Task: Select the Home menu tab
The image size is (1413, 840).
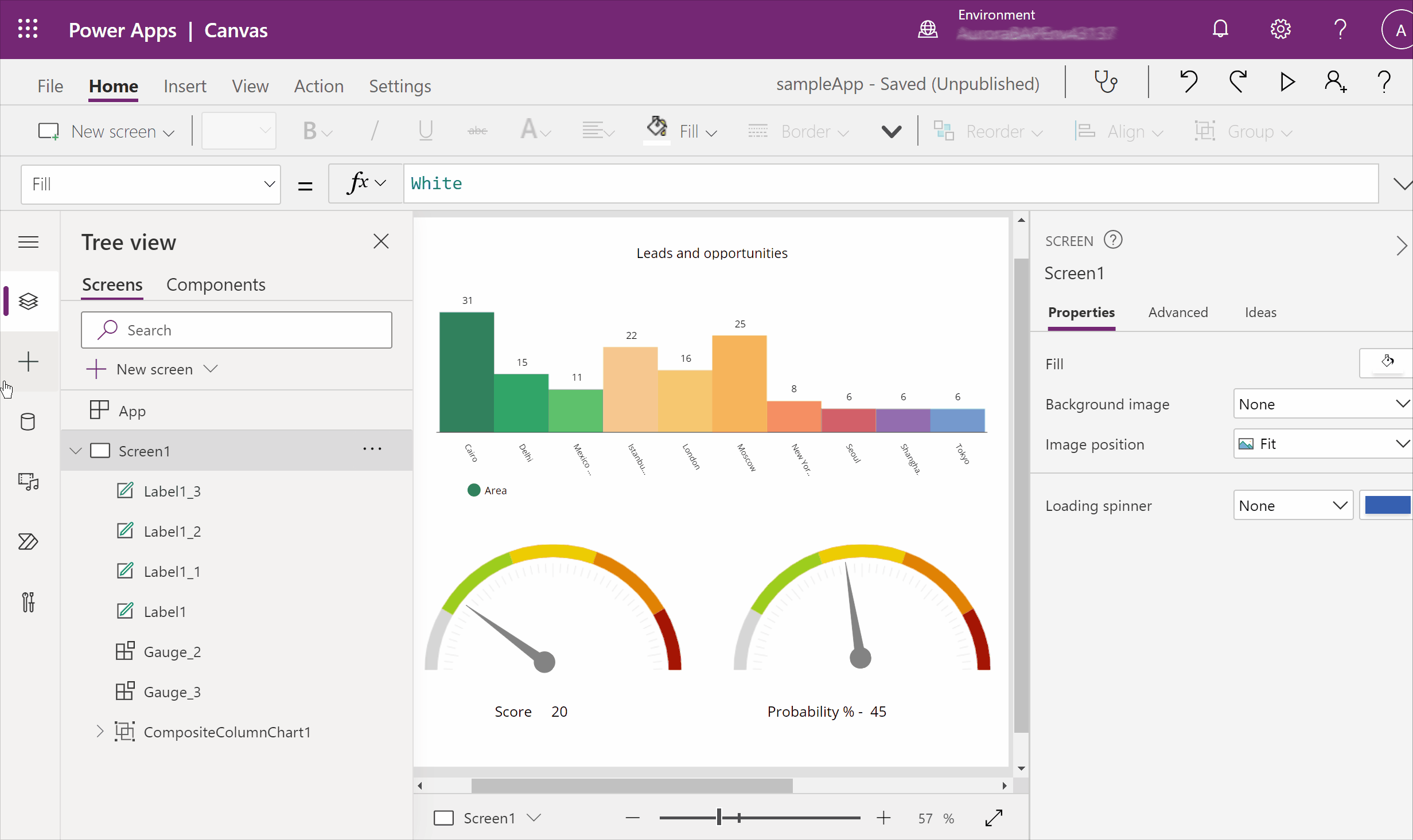Action: click(x=113, y=85)
